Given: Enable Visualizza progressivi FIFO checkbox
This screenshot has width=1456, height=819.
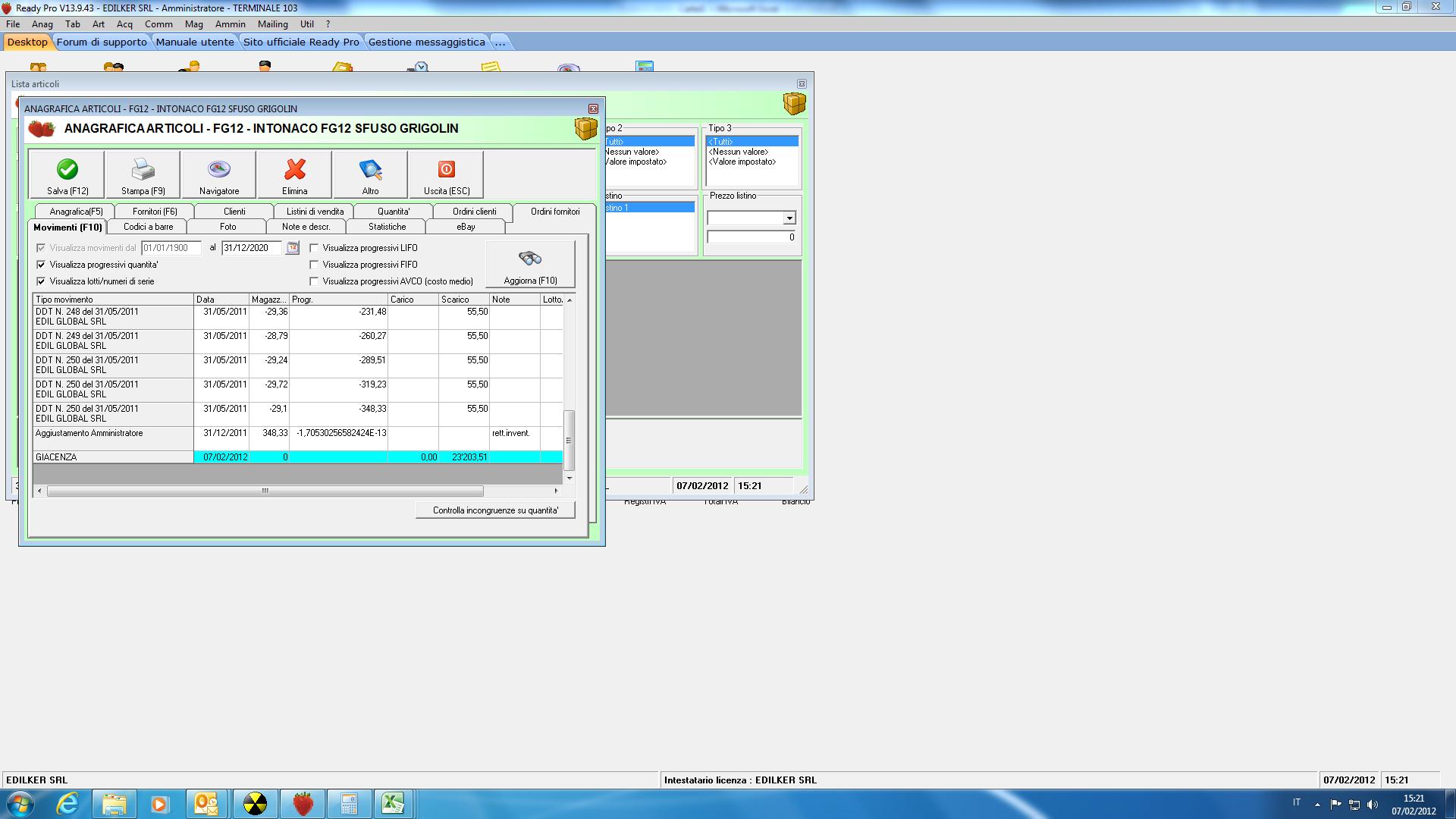Looking at the screenshot, I should pyautogui.click(x=314, y=265).
